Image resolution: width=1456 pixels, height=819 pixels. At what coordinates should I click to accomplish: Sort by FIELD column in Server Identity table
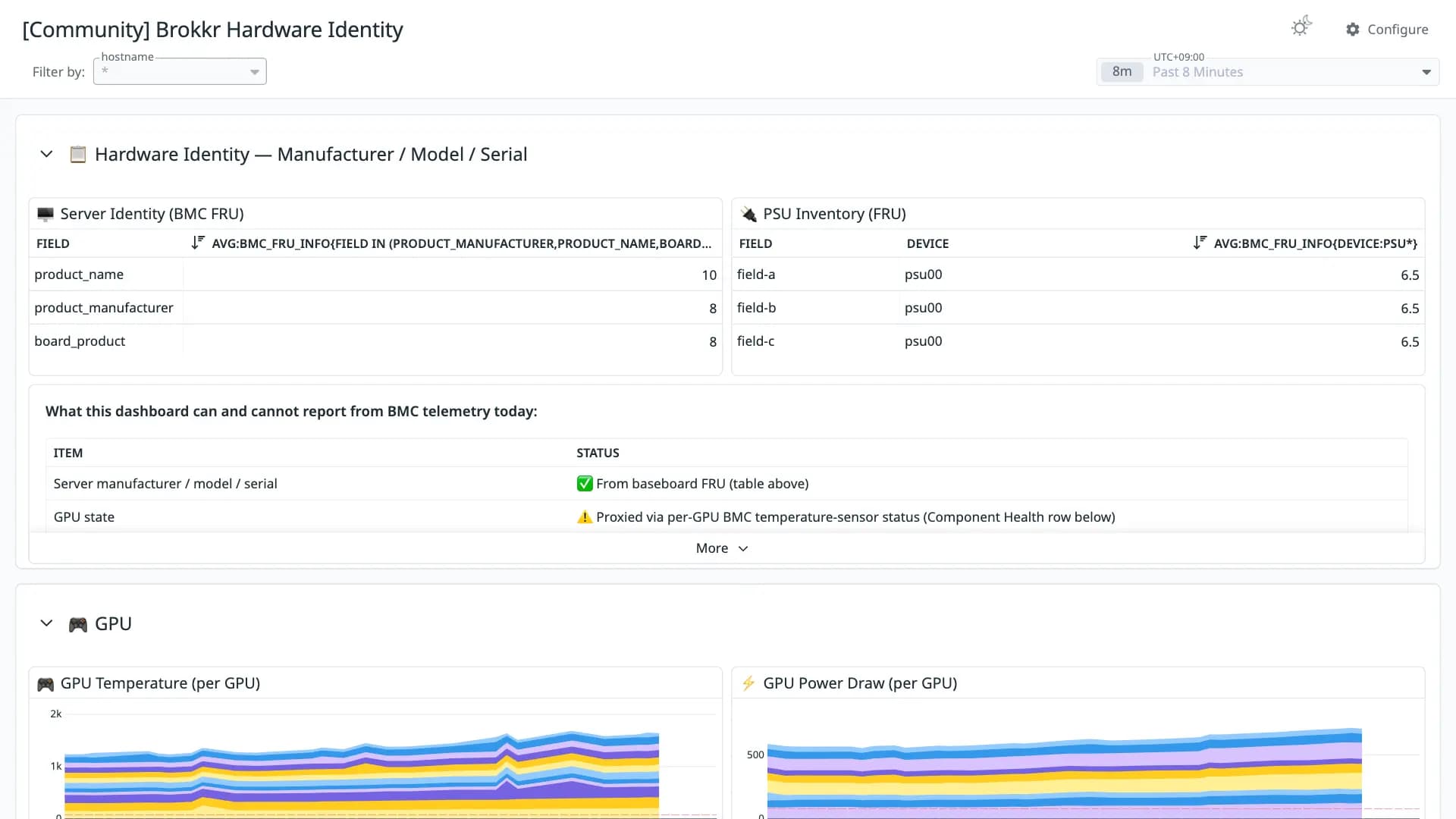point(53,243)
